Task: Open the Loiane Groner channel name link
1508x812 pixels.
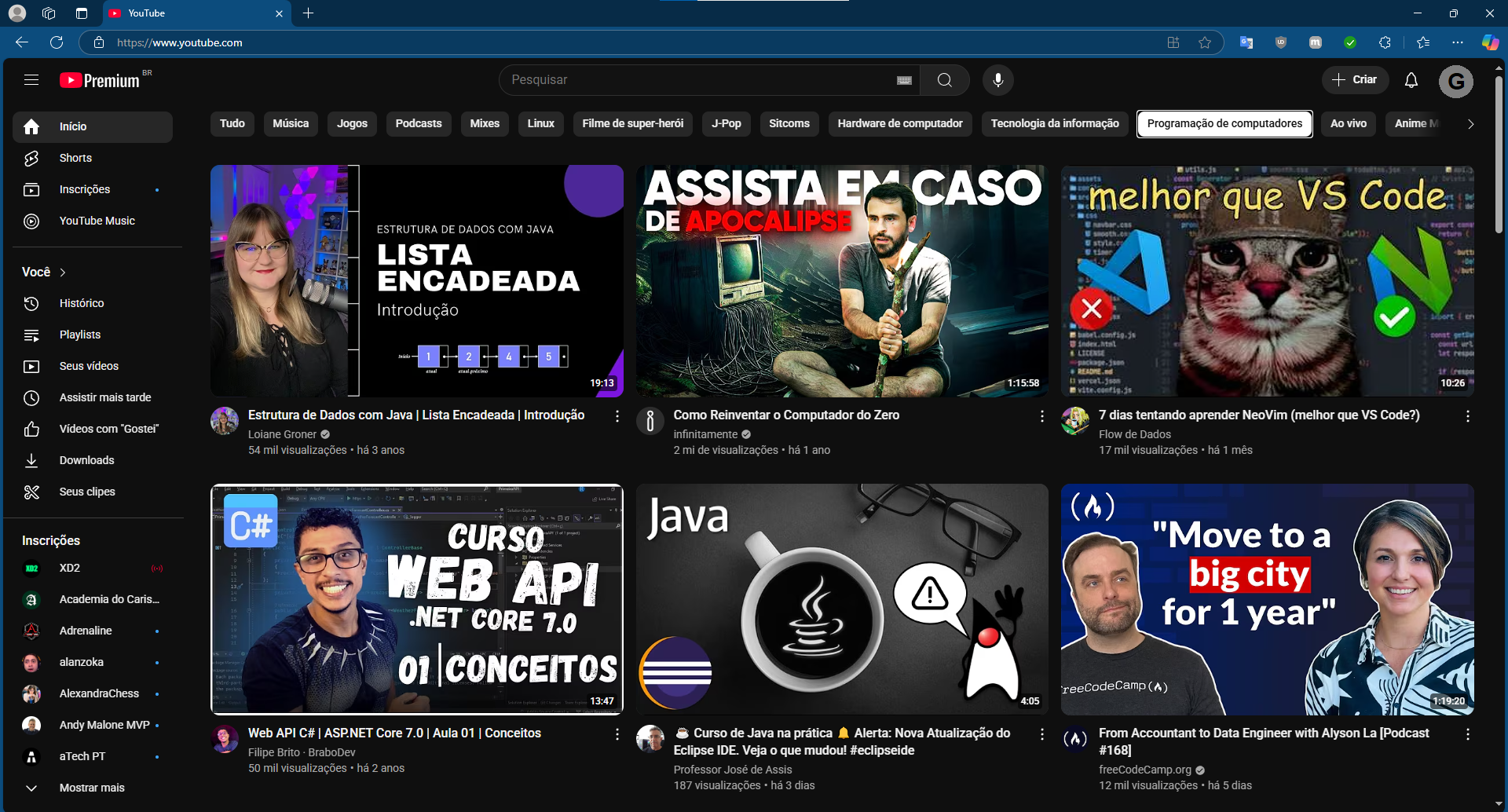Action: pos(282,434)
